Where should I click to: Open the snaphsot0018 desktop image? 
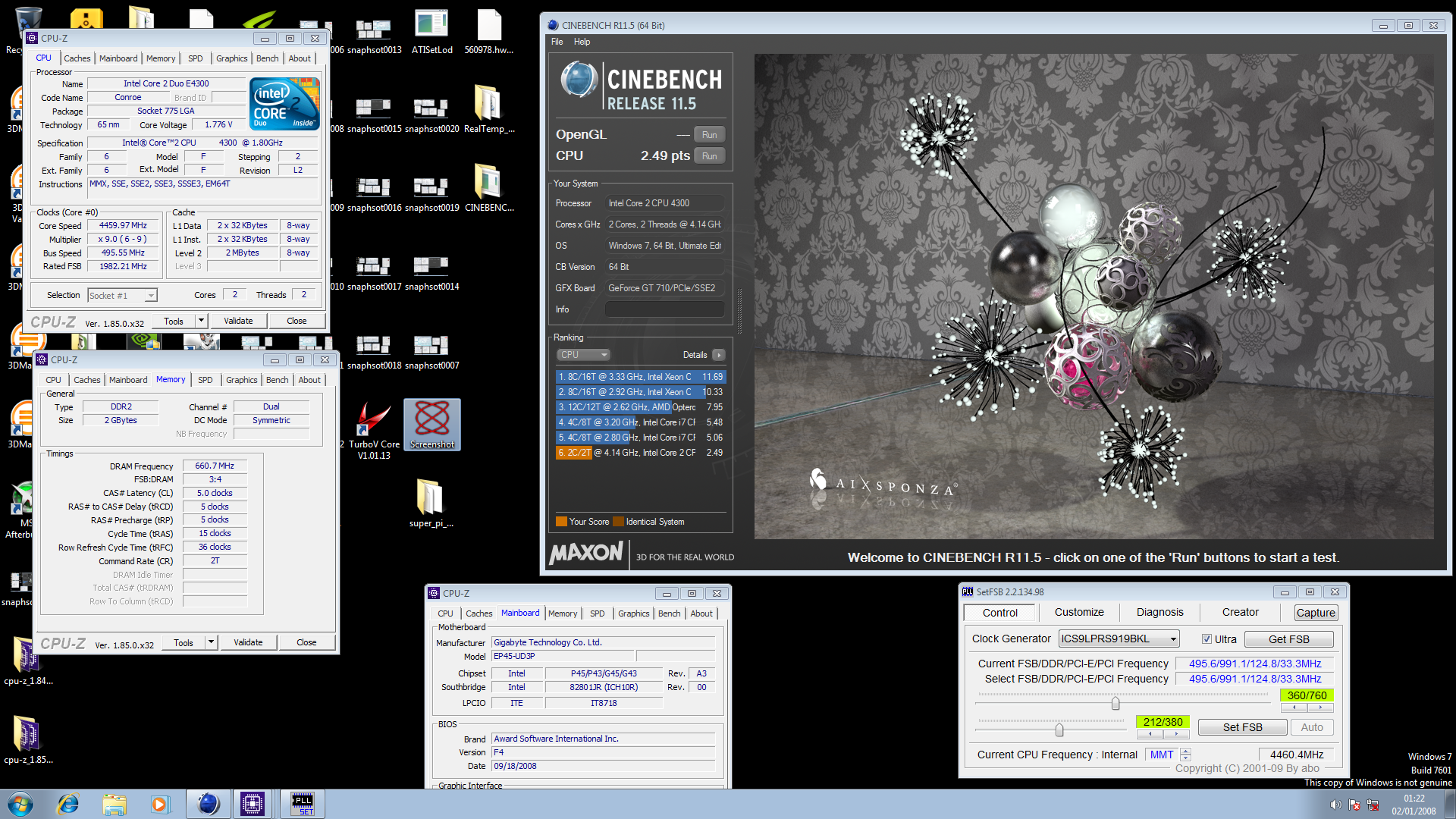(x=374, y=350)
